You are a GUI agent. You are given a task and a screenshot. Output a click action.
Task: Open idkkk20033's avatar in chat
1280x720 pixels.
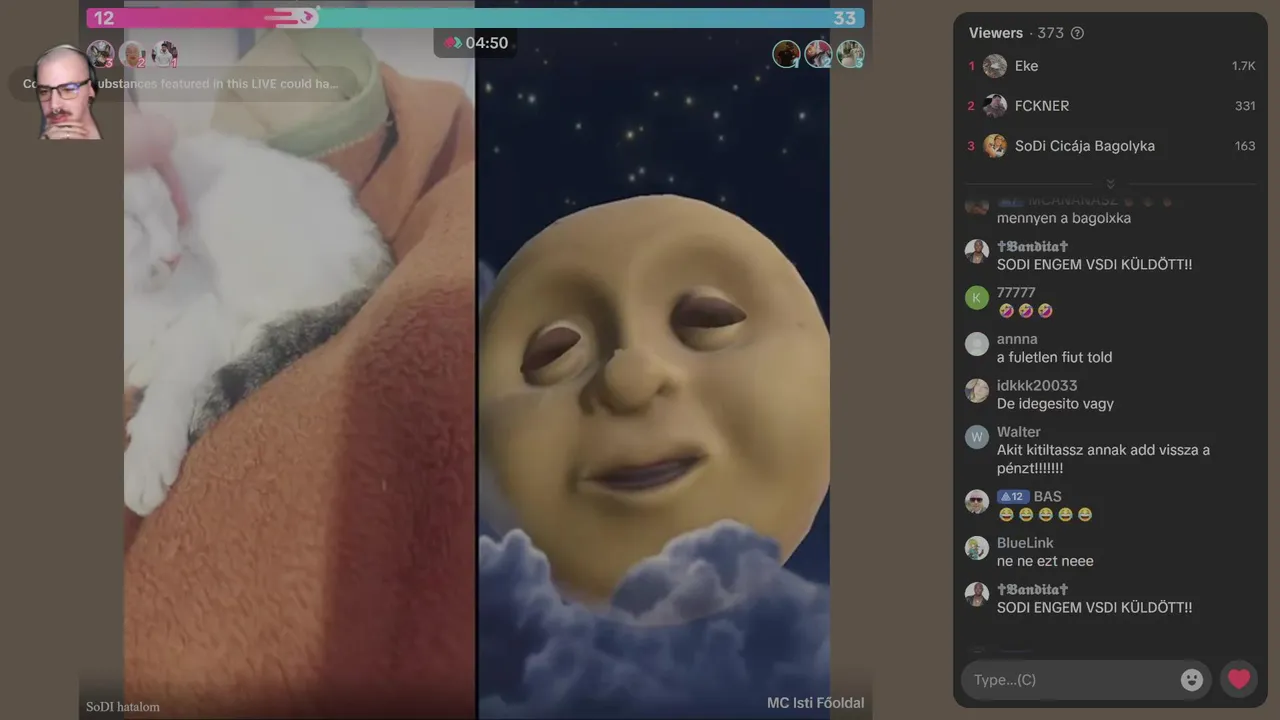(977, 391)
